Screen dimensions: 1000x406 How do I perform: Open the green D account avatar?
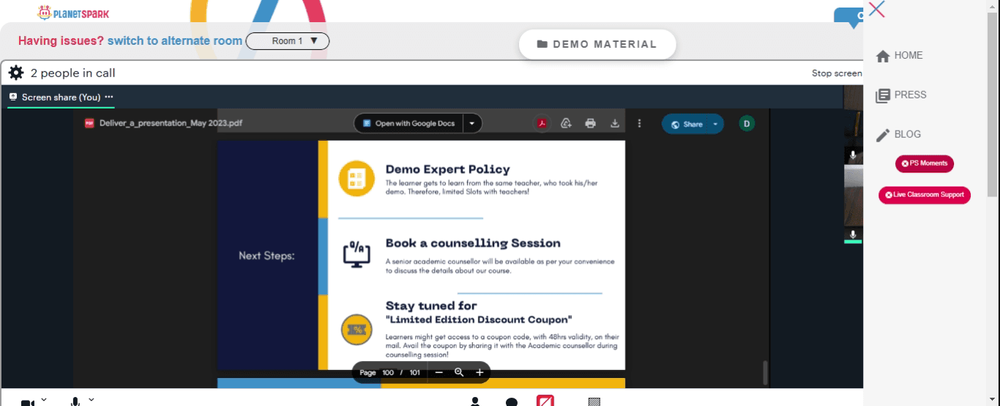[747, 124]
